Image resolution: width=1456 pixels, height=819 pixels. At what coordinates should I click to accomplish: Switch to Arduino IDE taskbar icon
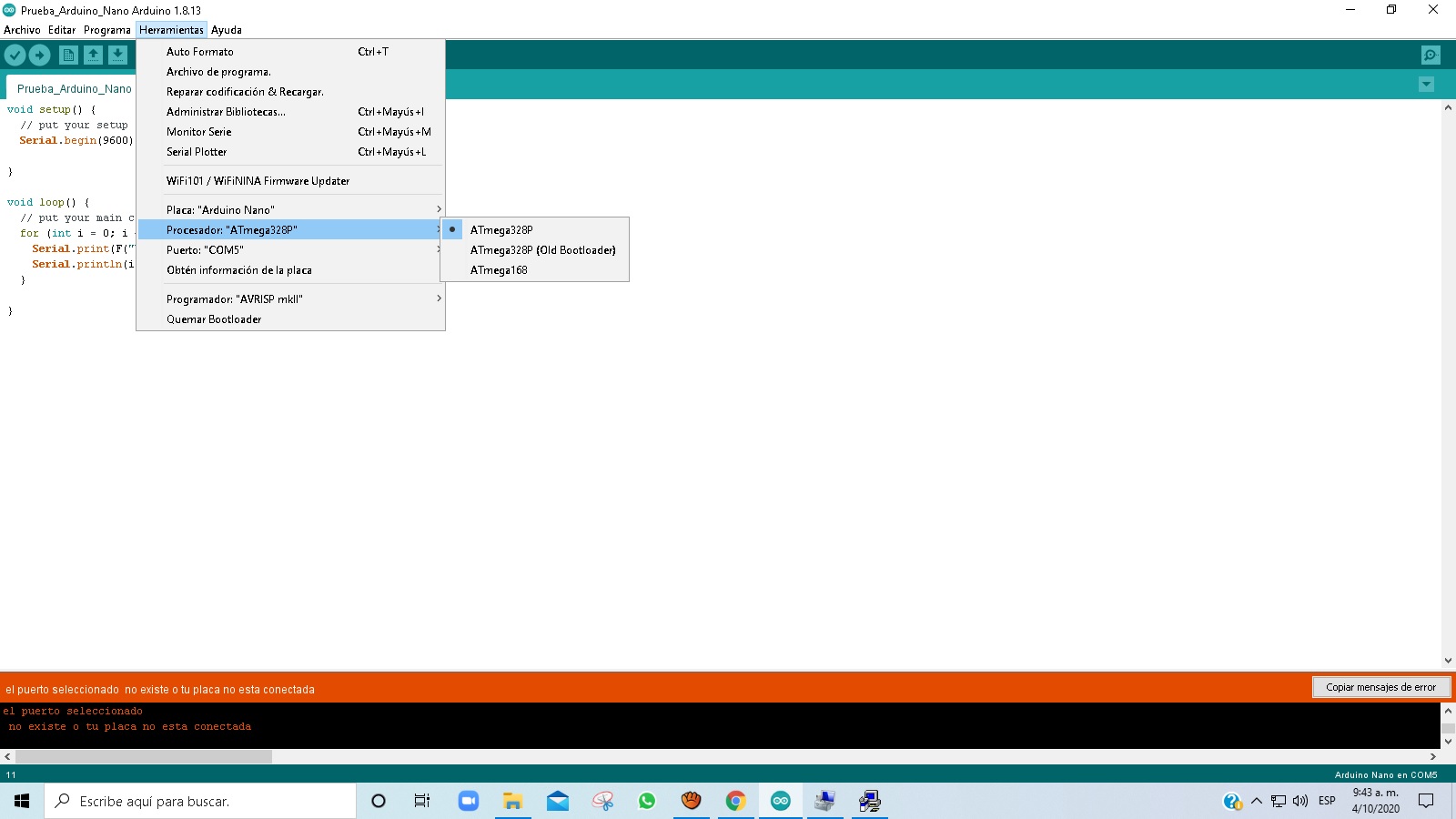(x=781, y=801)
